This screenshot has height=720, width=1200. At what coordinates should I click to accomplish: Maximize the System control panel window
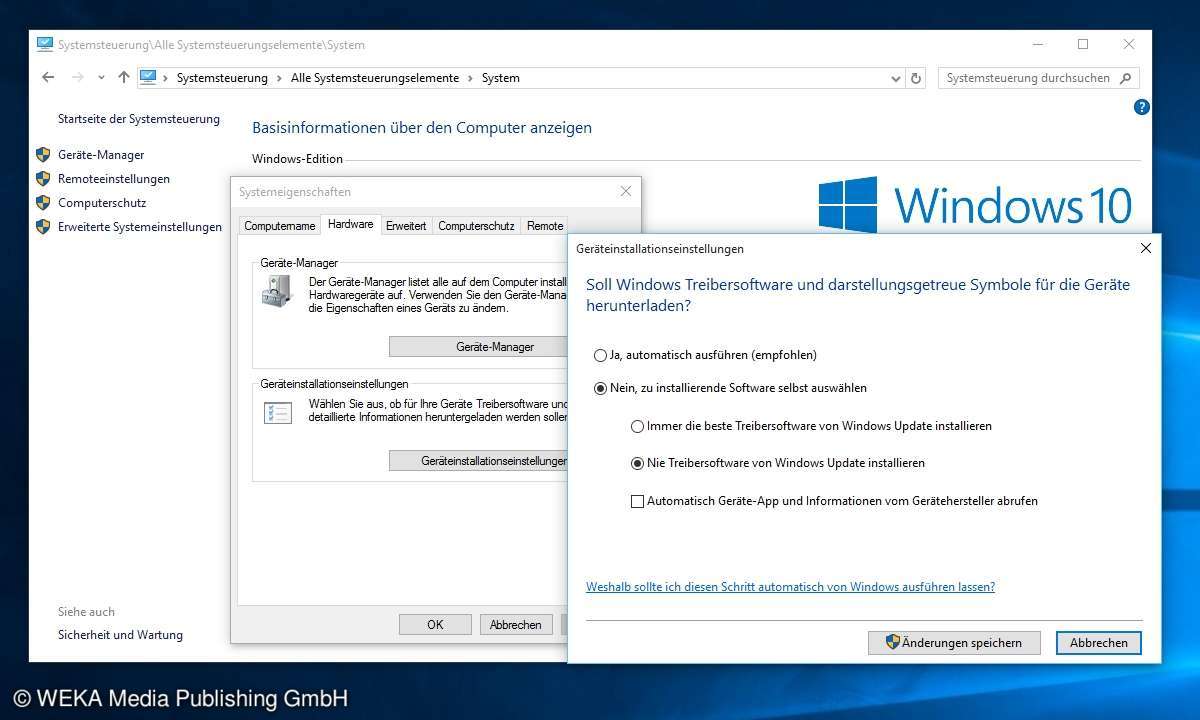click(1083, 44)
